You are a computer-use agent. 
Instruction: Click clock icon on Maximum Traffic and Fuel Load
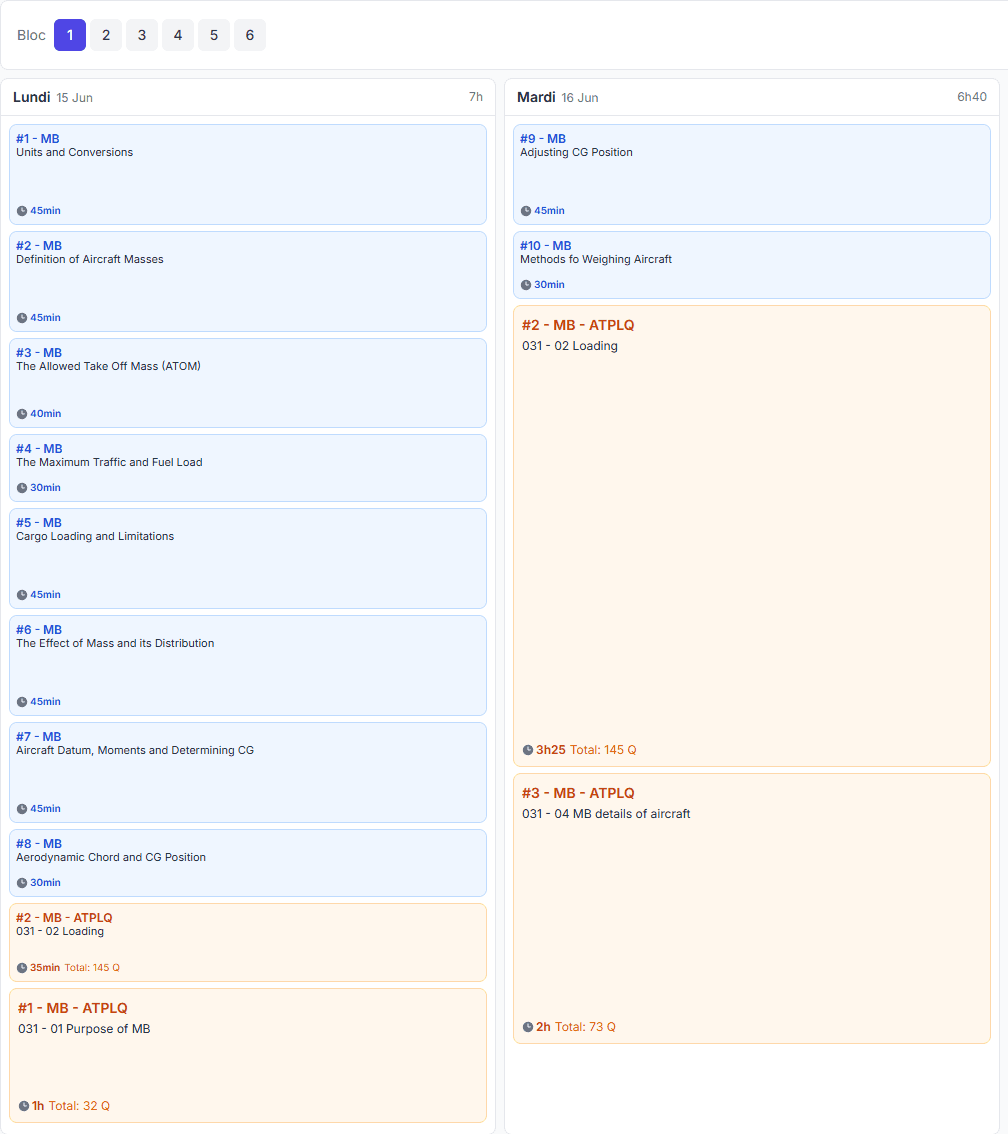(x=22, y=488)
